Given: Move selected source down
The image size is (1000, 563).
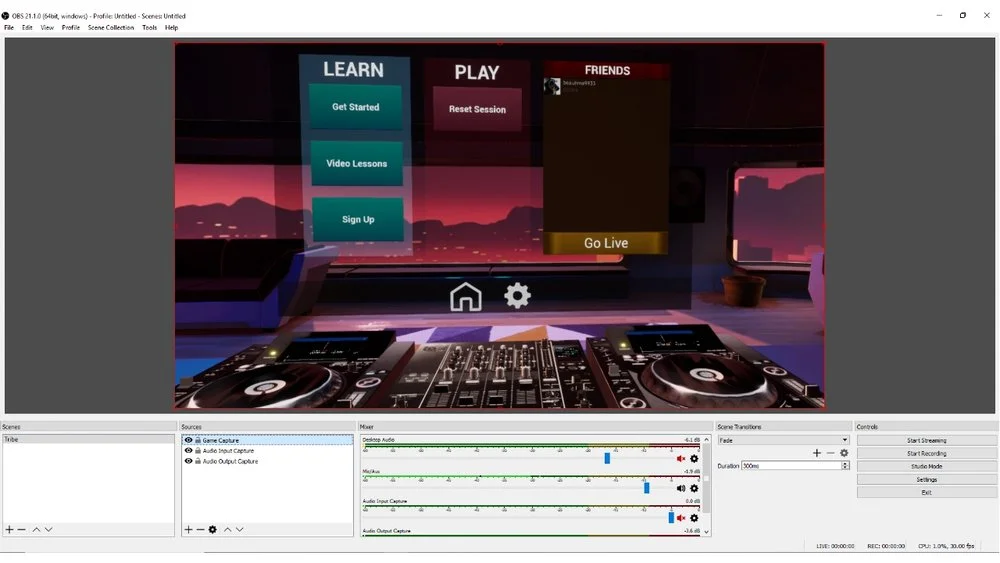Looking at the screenshot, I should (x=239, y=529).
